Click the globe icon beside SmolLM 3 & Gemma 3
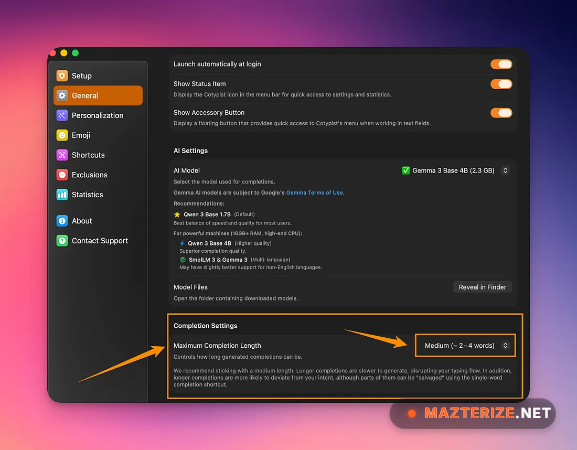Viewport: 577px width, 450px height. click(x=183, y=260)
